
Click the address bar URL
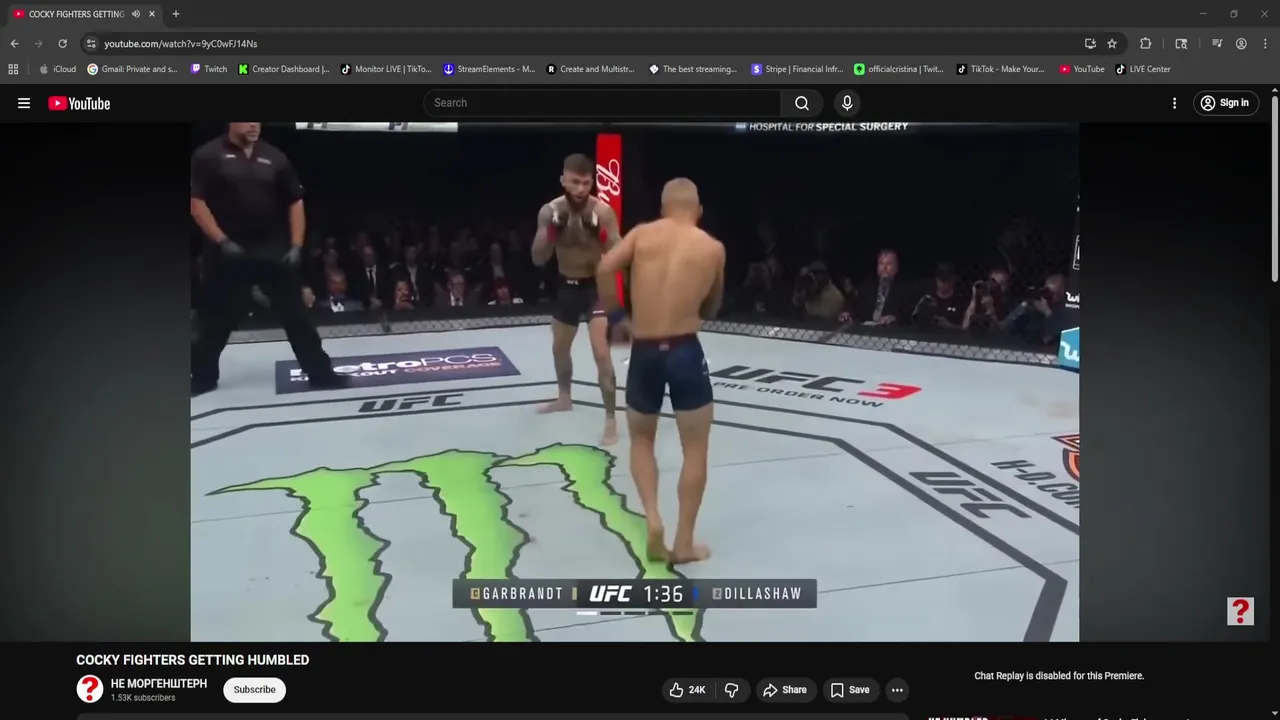(181, 44)
